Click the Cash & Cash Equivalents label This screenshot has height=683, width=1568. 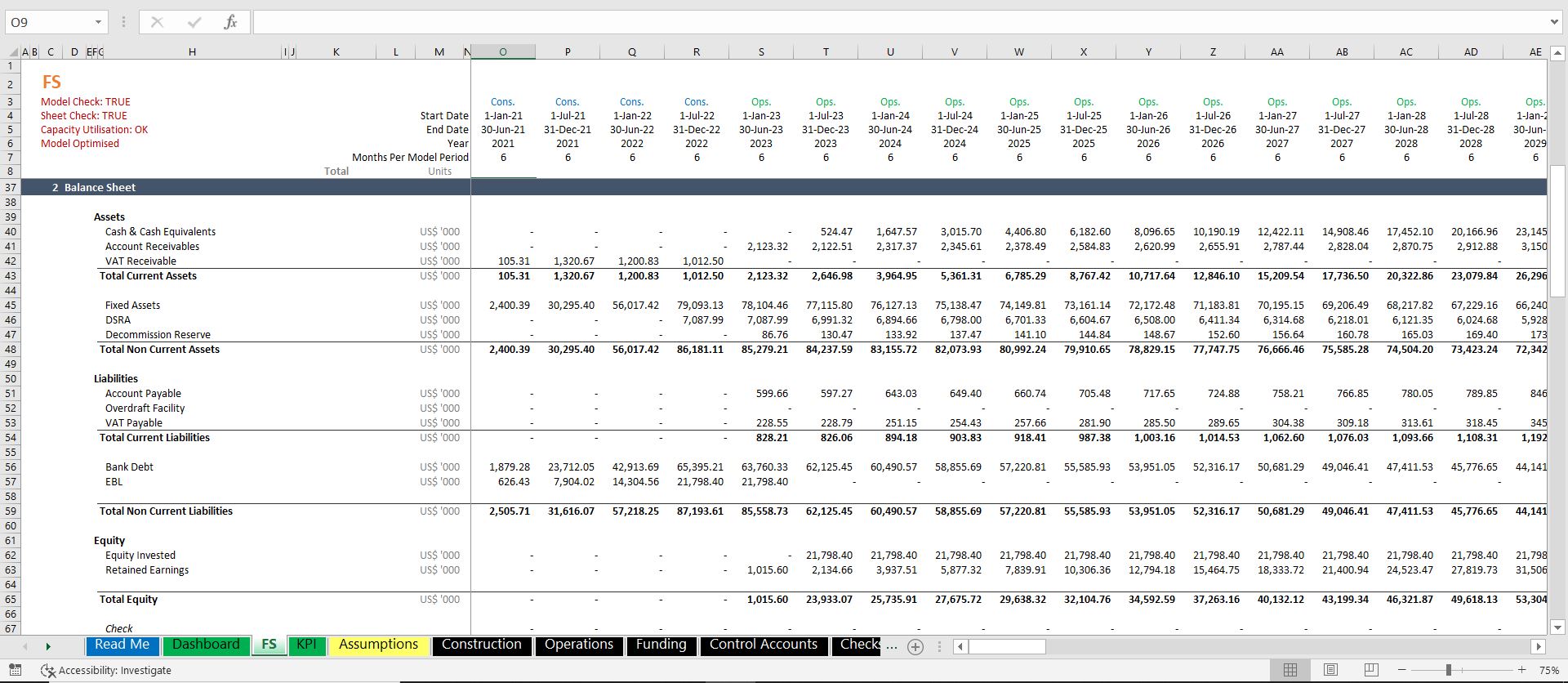160,232
